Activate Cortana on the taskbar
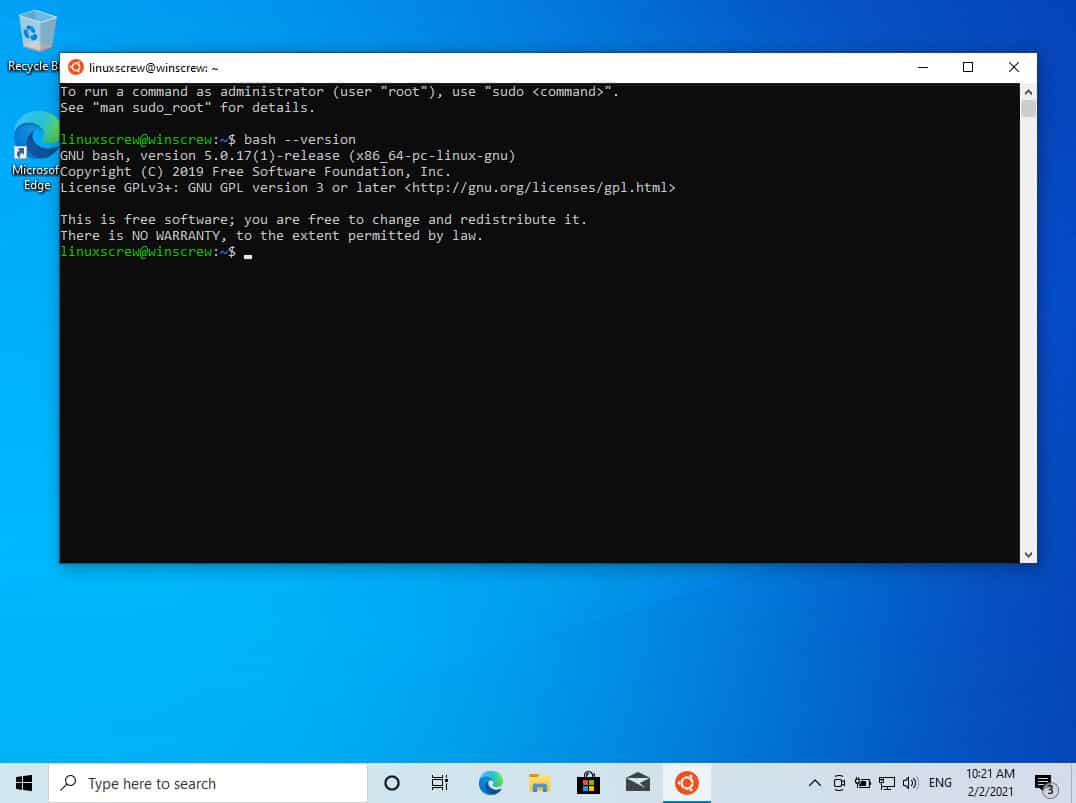The image size is (1076, 803). click(x=391, y=783)
